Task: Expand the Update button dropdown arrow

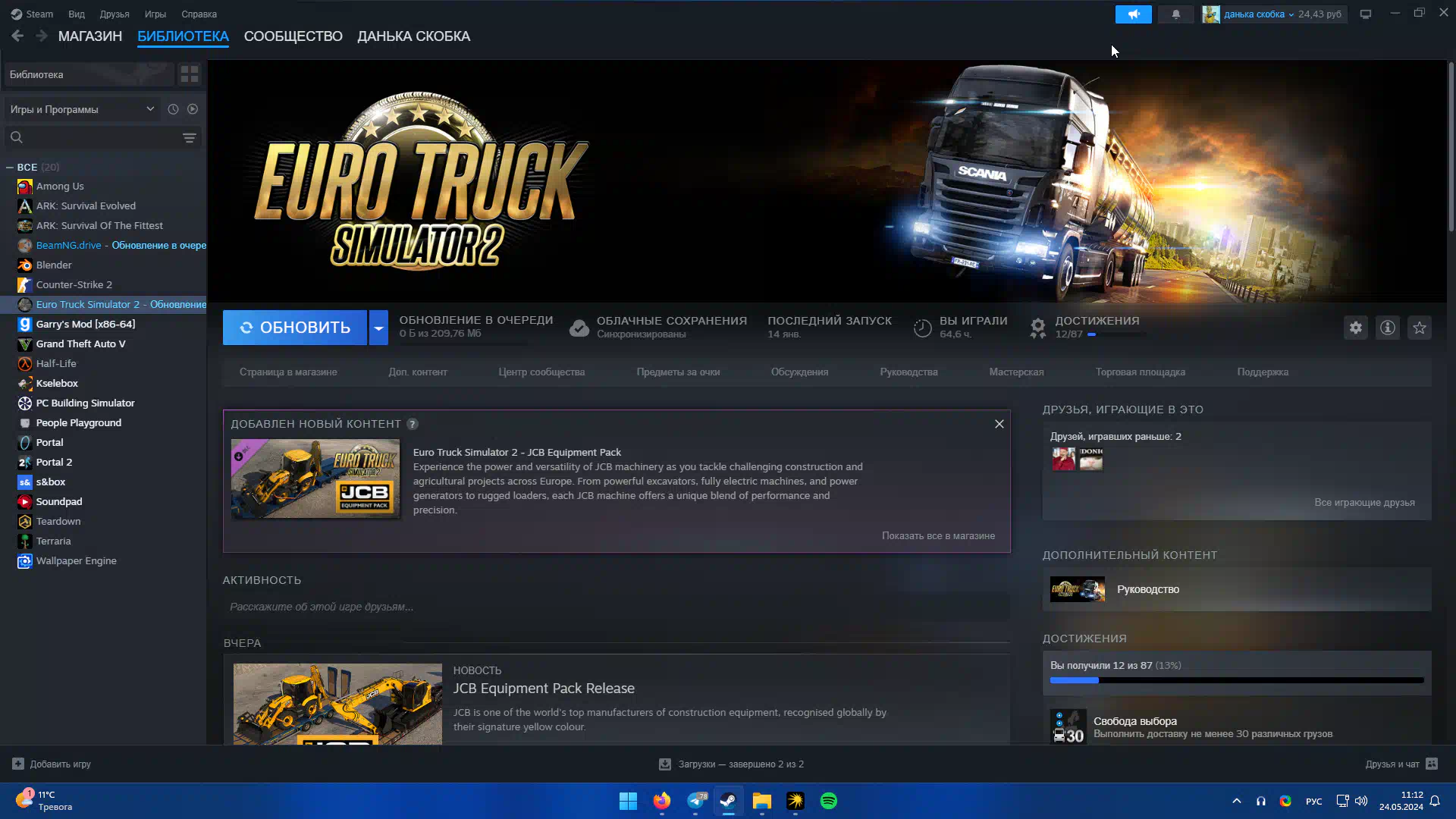Action: pos(378,328)
